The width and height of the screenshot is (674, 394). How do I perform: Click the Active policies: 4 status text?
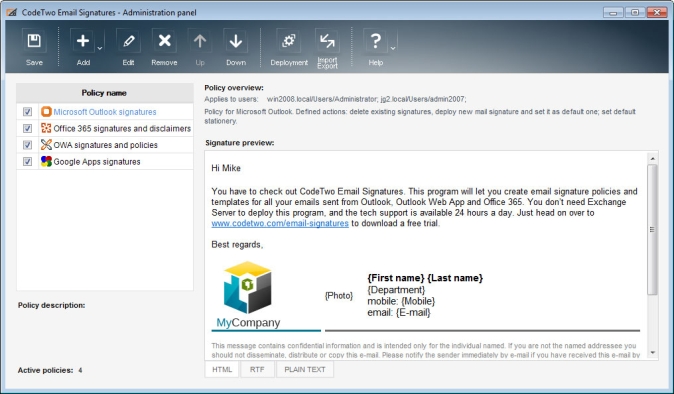[50, 370]
